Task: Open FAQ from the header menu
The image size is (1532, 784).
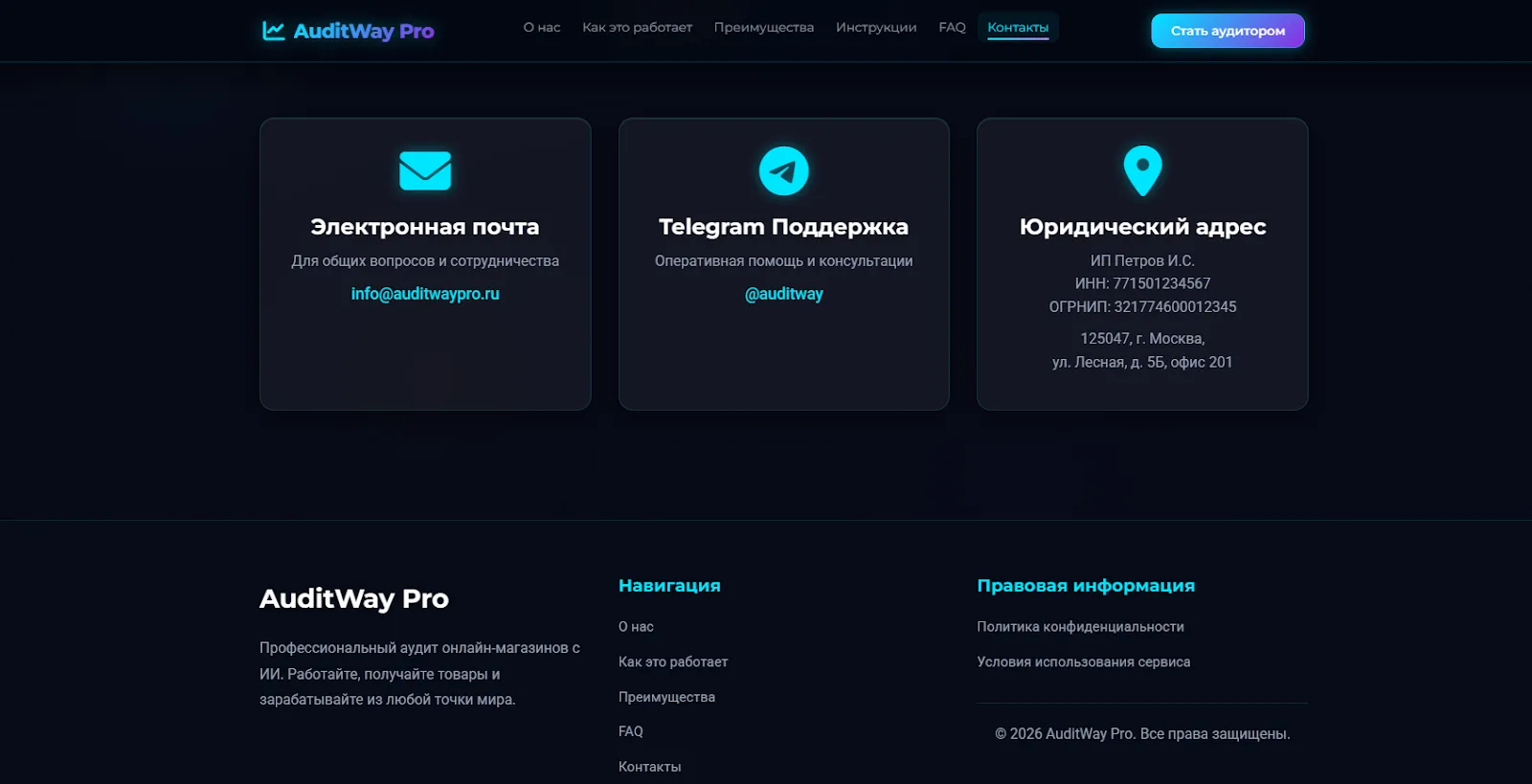Action: 952,28
